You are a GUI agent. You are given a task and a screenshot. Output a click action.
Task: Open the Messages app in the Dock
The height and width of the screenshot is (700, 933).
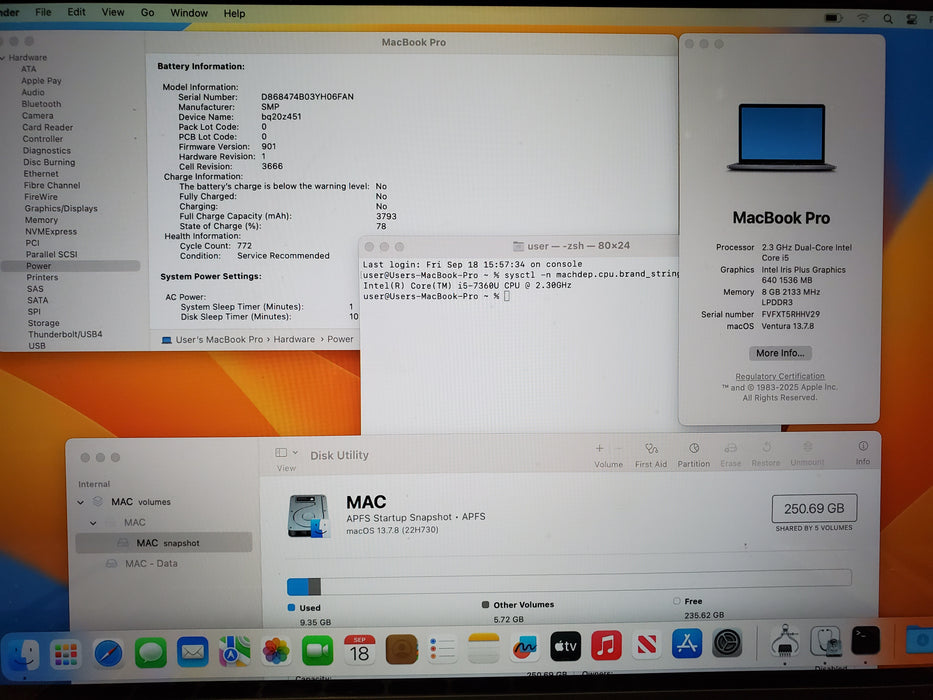pyautogui.click(x=151, y=652)
